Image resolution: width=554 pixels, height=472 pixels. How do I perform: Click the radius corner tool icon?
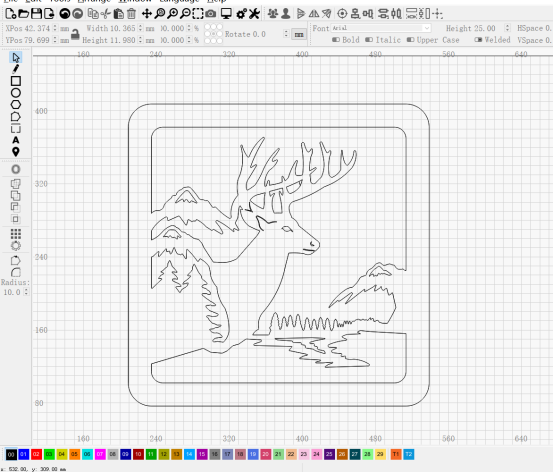tap(16, 272)
